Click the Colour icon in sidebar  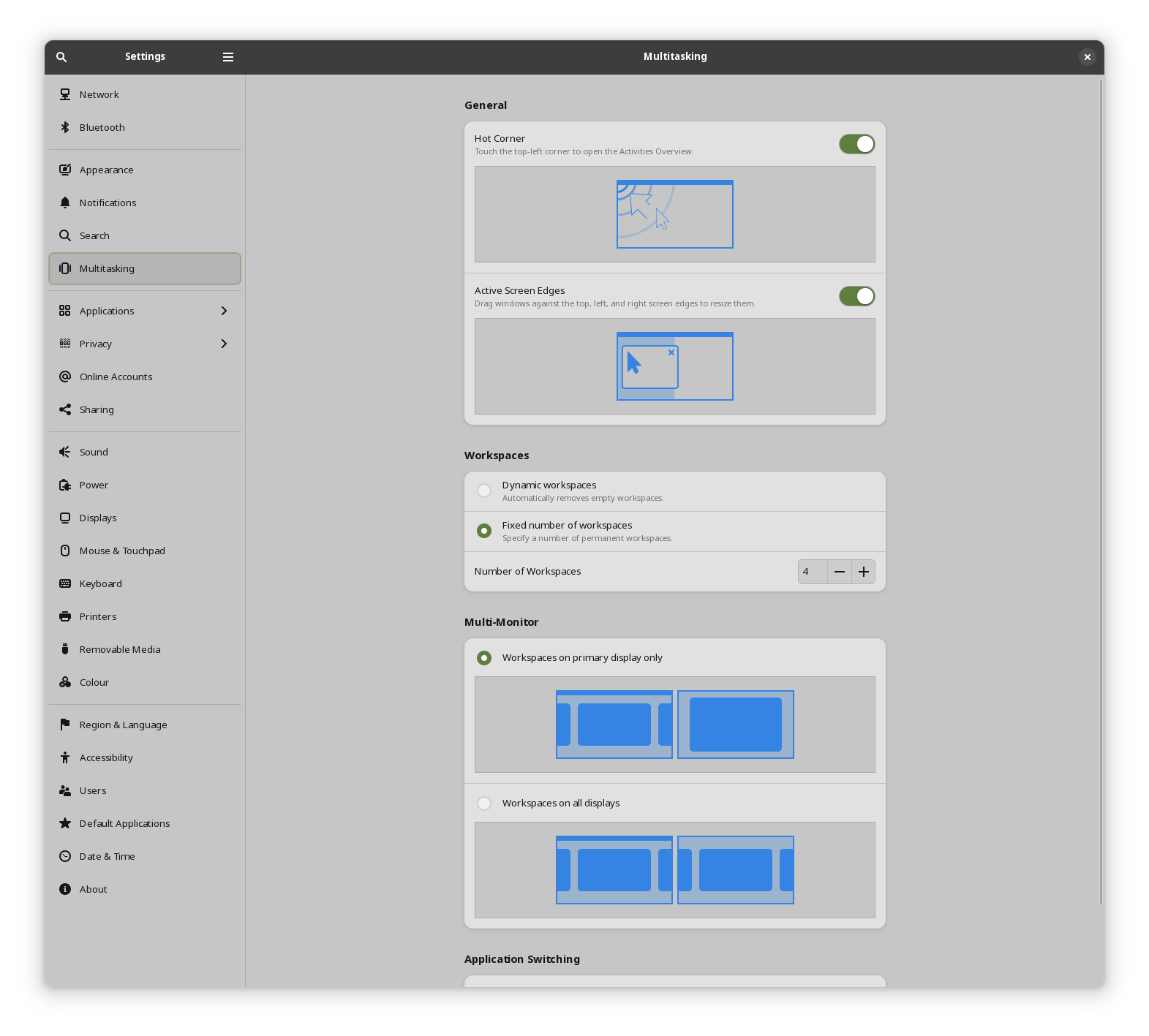point(65,682)
